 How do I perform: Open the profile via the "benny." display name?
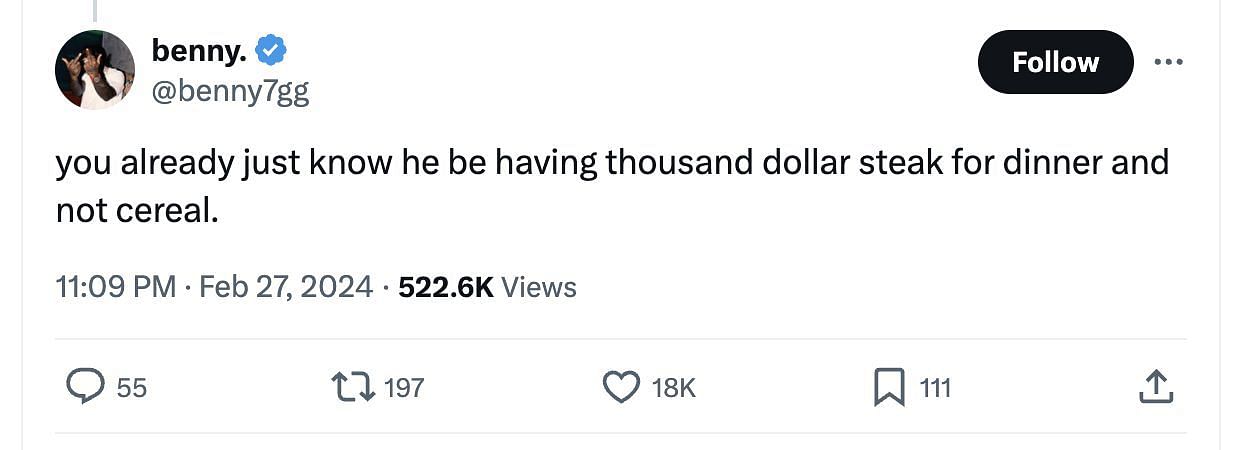[199, 49]
